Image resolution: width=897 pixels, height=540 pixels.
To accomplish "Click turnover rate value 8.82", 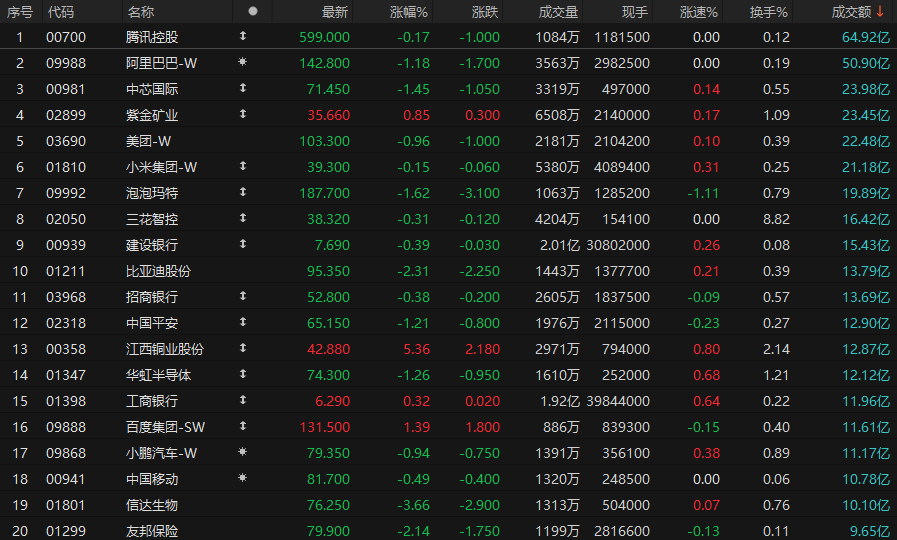I will (776, 220).
